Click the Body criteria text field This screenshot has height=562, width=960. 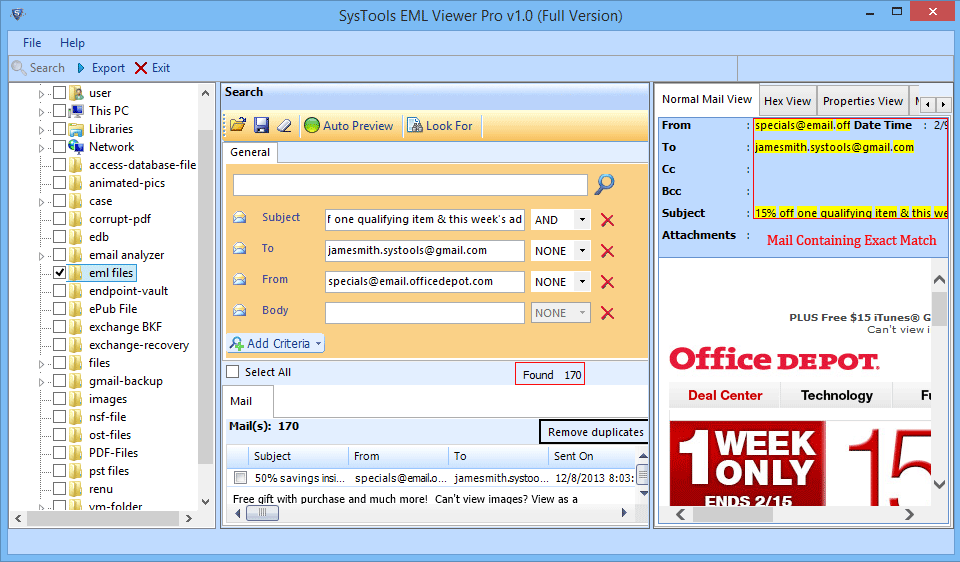[x=424, y=313]
